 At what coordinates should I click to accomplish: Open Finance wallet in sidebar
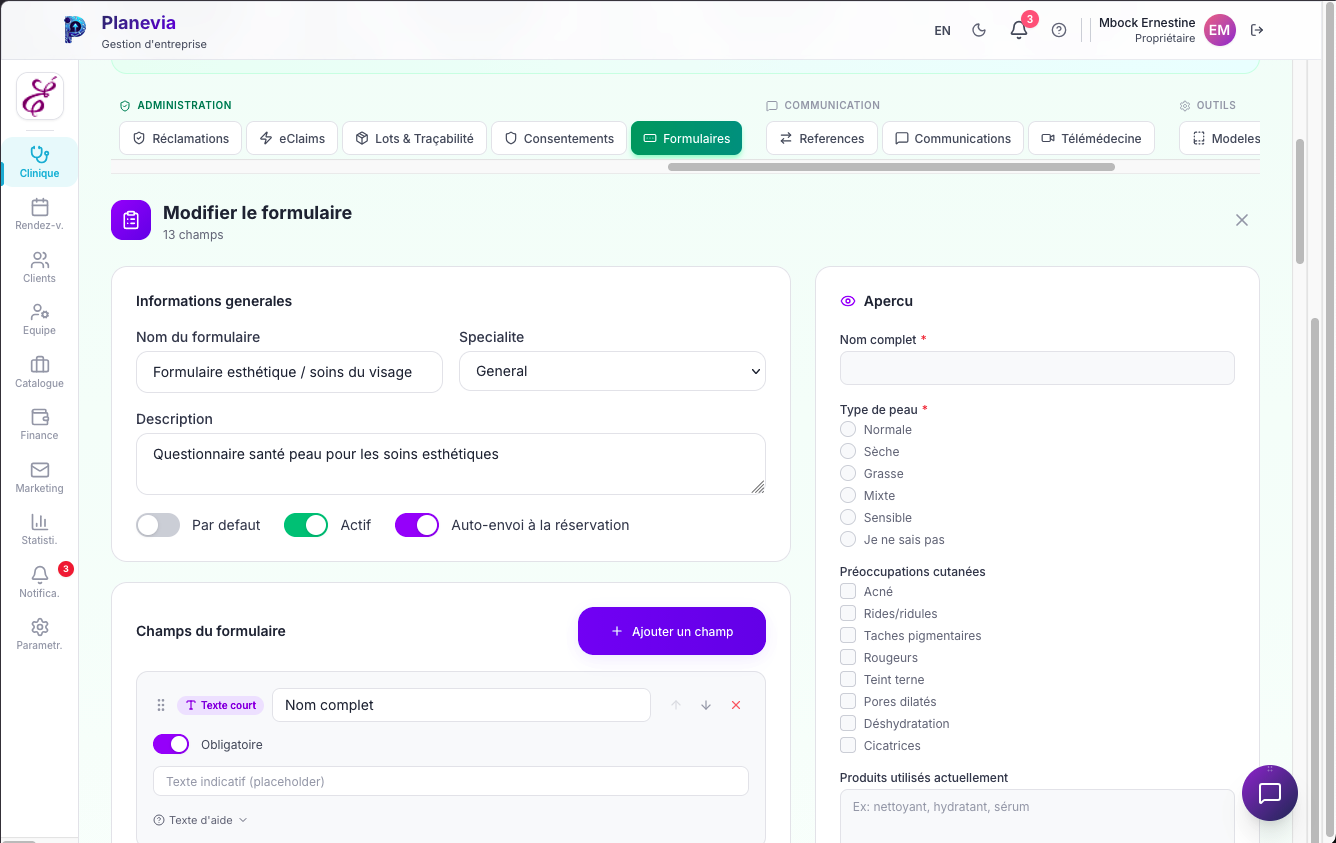click(39, 424)
